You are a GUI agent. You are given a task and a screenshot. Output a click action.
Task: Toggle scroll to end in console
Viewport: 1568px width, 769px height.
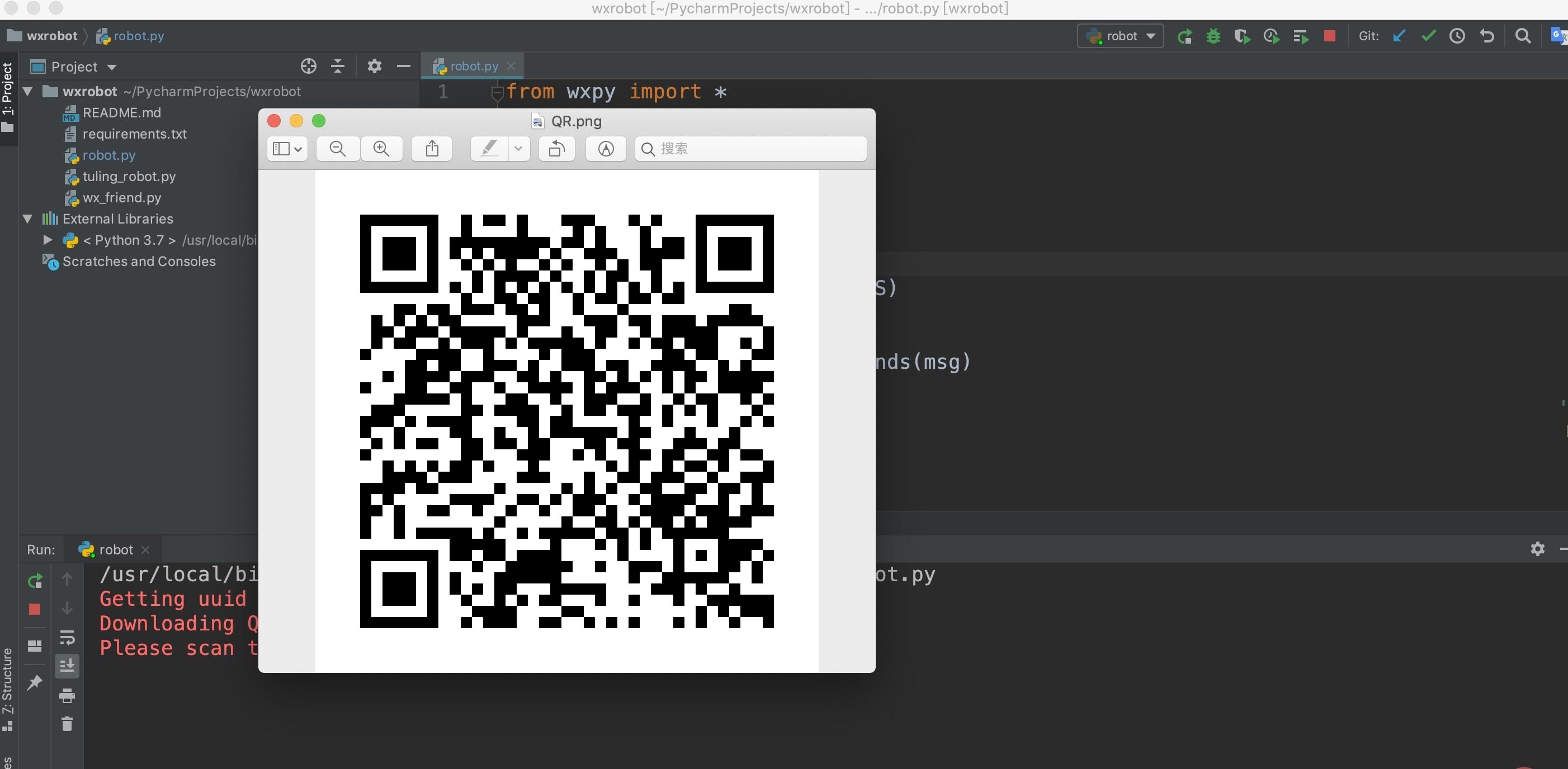point(68,666)
